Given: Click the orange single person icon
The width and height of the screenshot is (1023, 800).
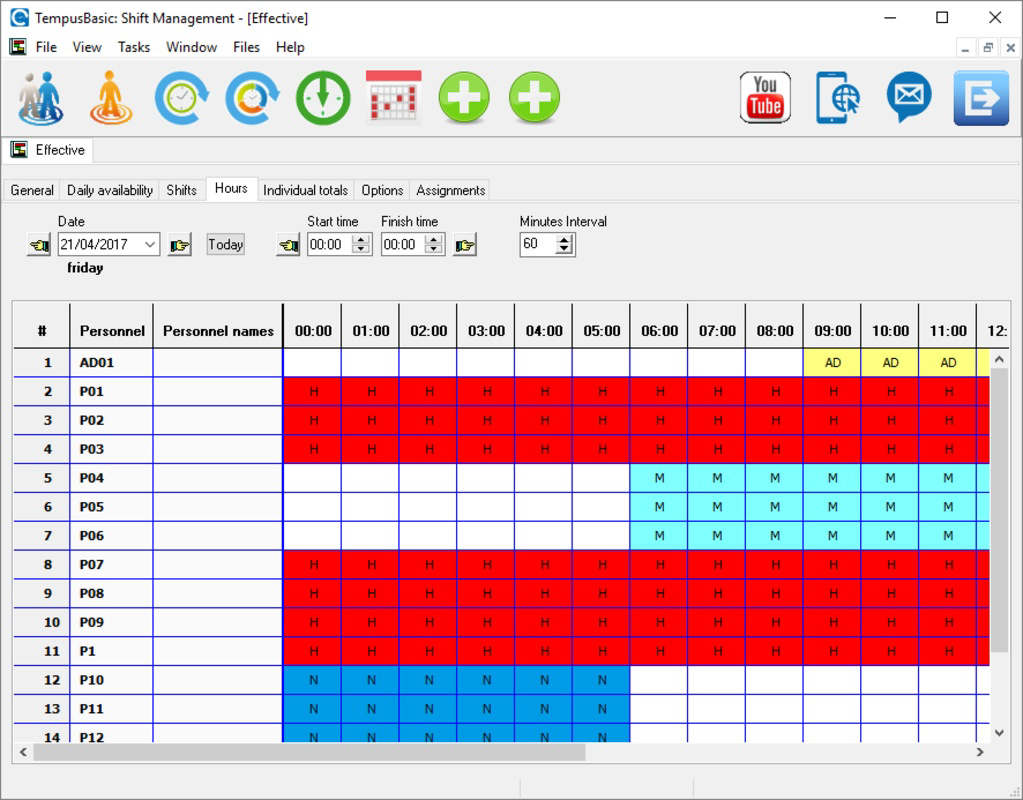Looking at the screenshot, I should click(111, 98).
